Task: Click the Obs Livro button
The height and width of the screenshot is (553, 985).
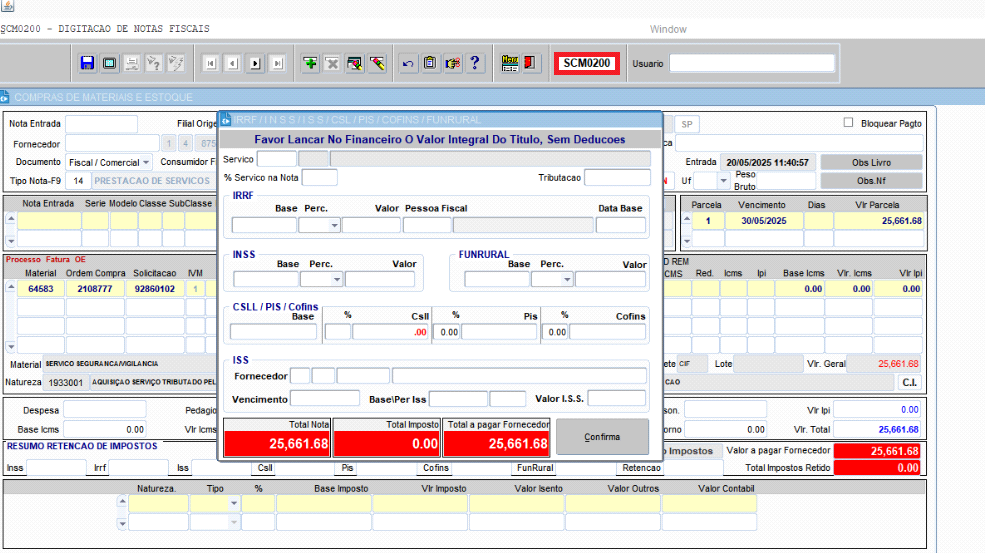Action: pyautogui.click(x=871, y=162)
